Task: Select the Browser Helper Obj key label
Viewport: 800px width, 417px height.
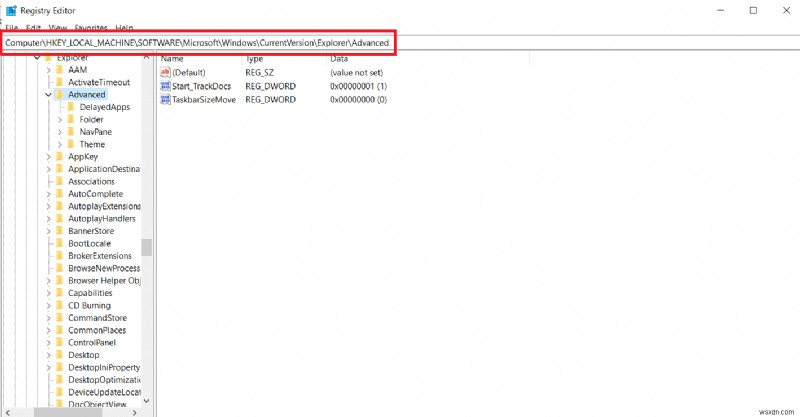Action: 105,280
